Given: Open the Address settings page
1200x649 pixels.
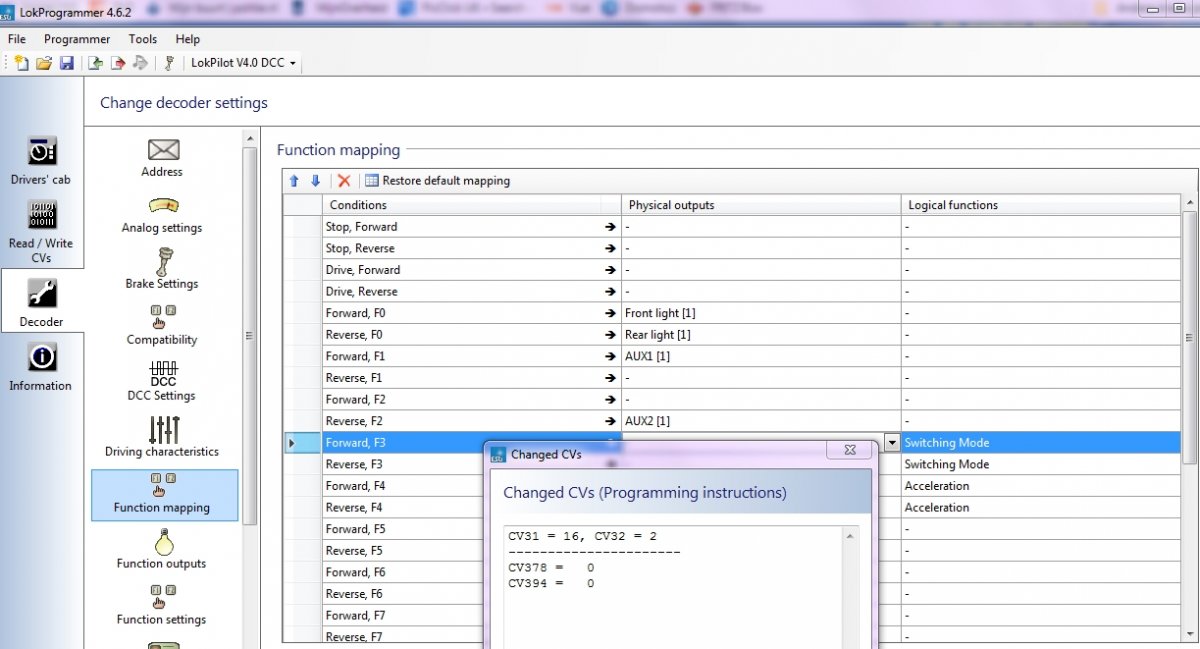Looking at the screenshot, I should 162,158.
